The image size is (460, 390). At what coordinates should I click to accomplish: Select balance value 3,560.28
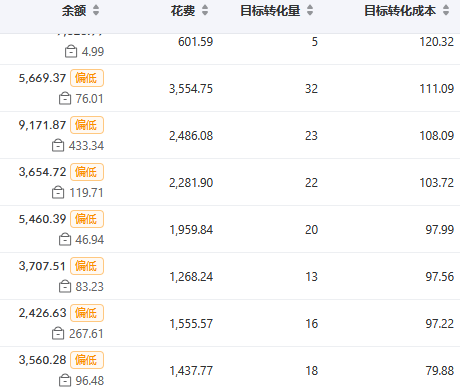(x=42, y=360)
